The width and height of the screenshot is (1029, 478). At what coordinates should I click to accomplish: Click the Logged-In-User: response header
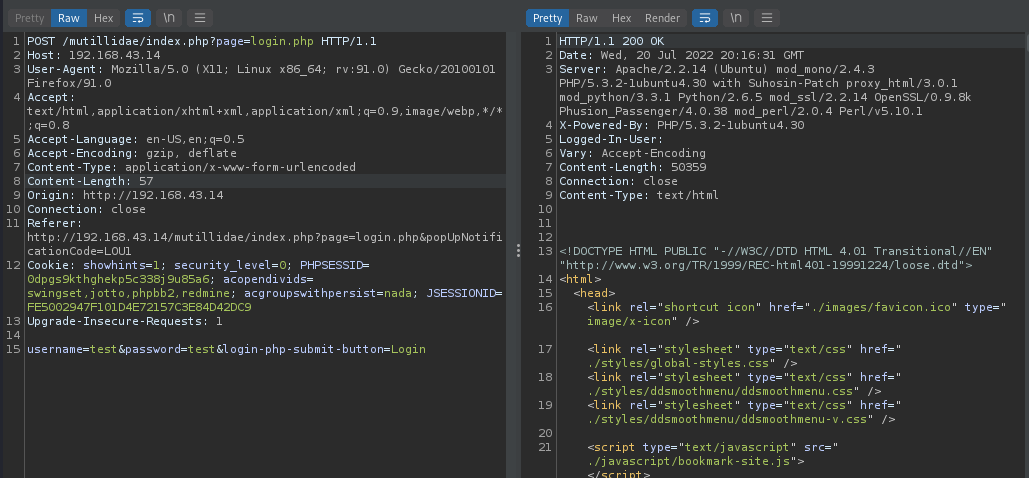tap(611, 139)
